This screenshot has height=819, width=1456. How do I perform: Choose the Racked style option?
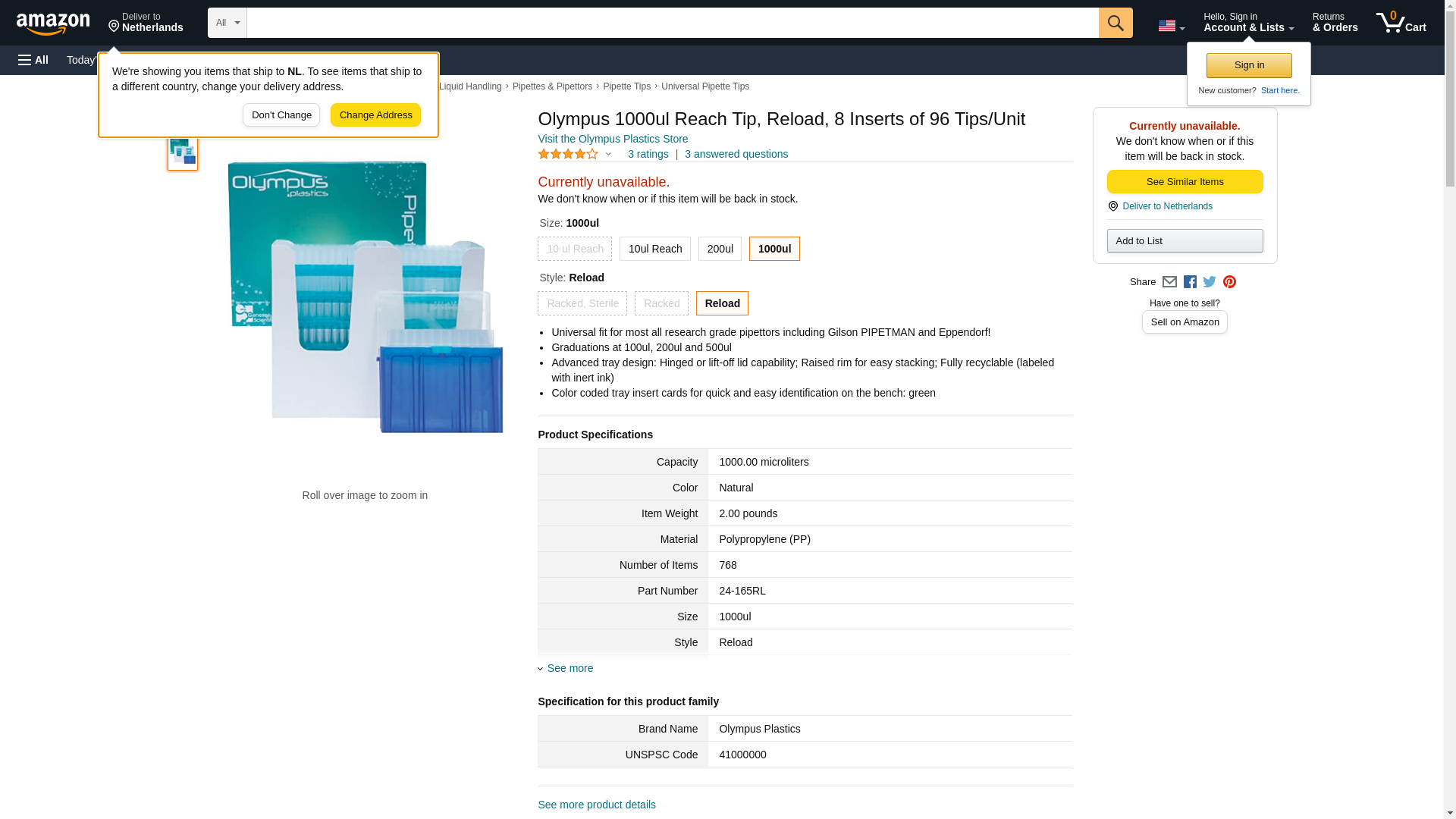661,303
